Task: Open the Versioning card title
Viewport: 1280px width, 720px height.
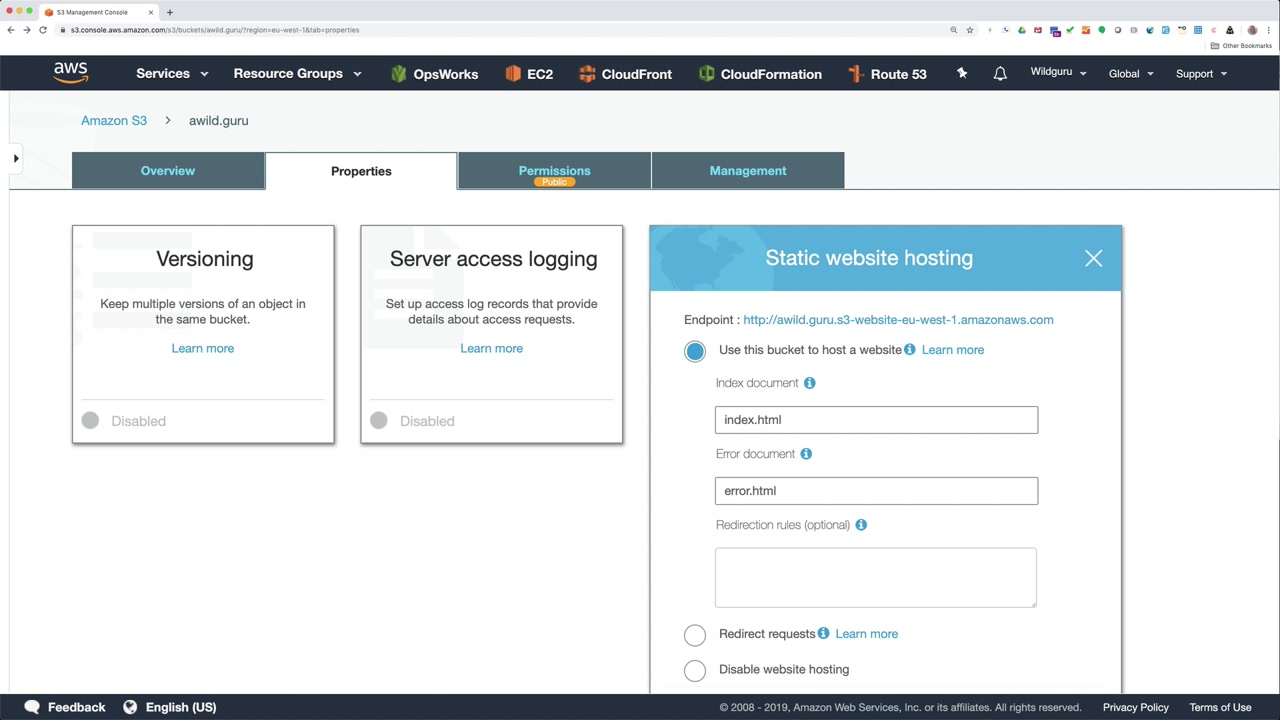Action: click(x=205, y=259)
